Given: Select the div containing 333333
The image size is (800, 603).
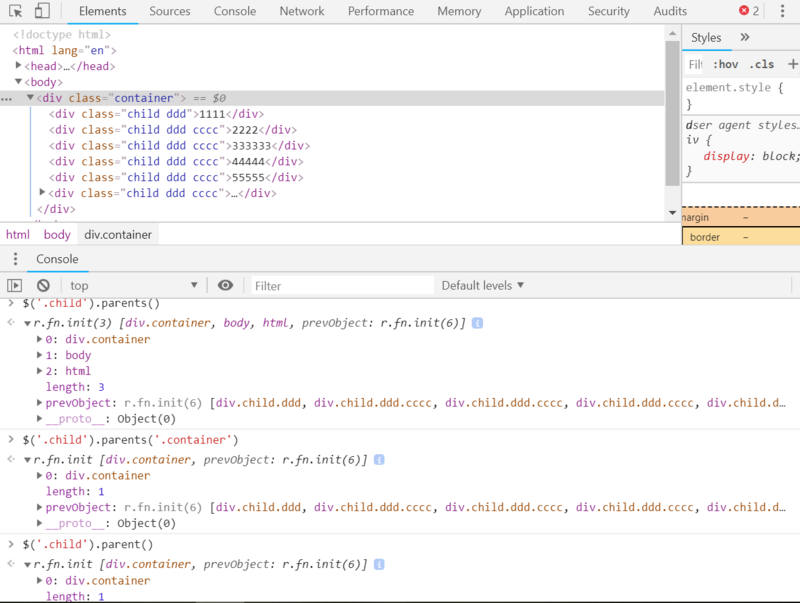Looking at the screenshot, I should click(179, 145).
